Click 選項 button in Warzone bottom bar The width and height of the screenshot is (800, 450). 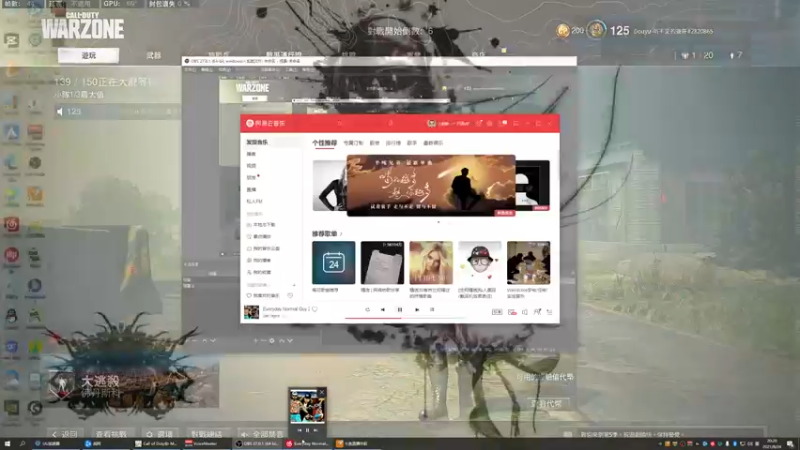160,434
